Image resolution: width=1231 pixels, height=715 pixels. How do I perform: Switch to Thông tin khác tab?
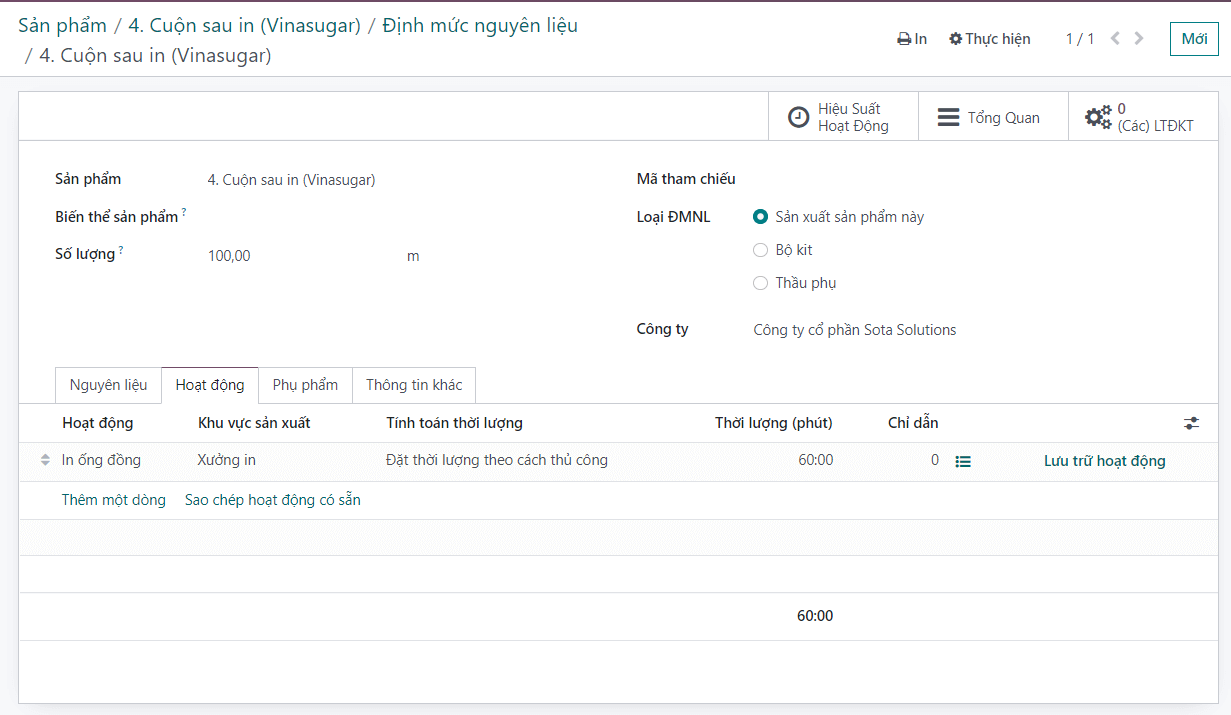[414, 385]
